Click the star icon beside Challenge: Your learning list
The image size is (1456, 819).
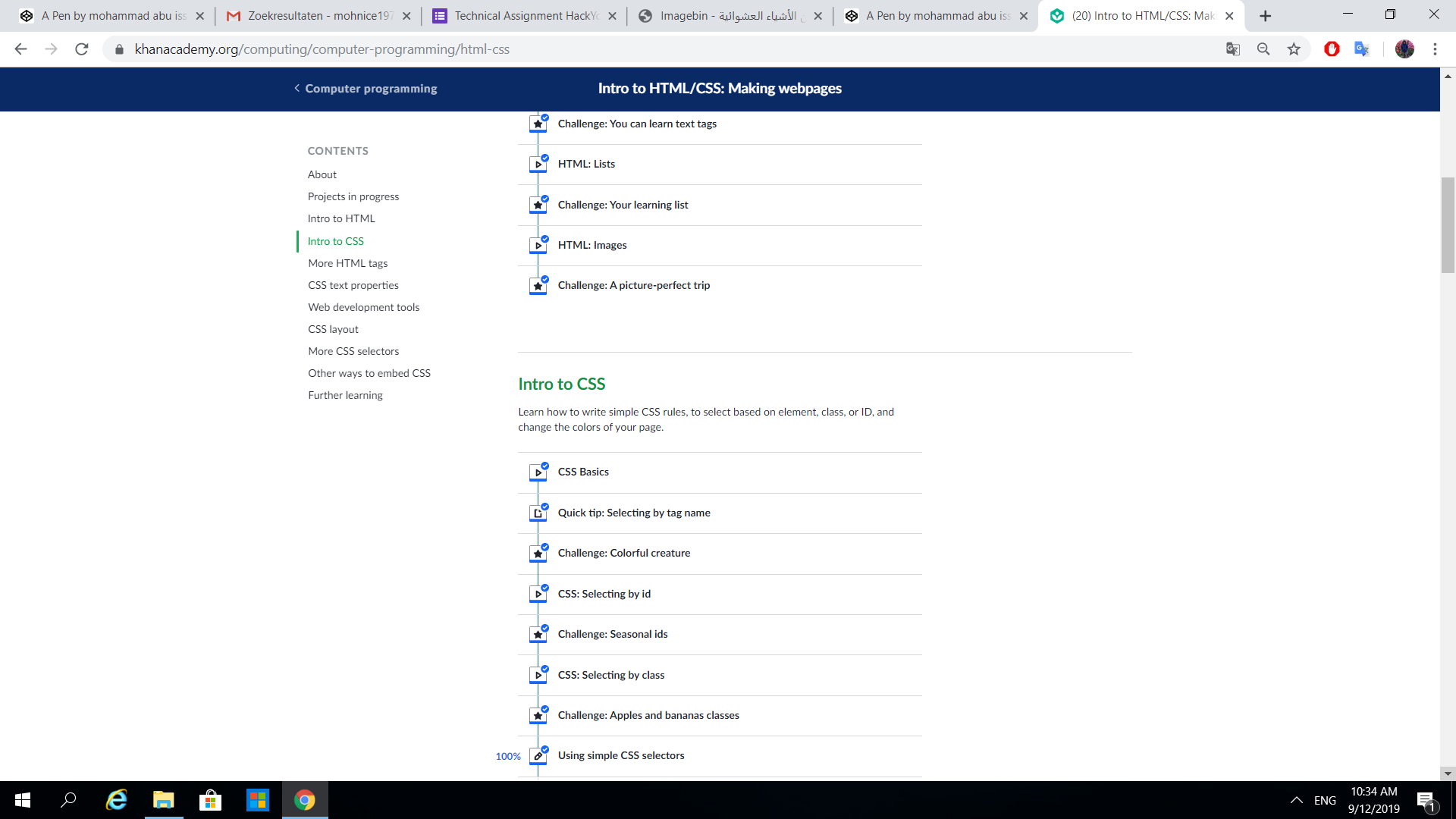[538, 205]
